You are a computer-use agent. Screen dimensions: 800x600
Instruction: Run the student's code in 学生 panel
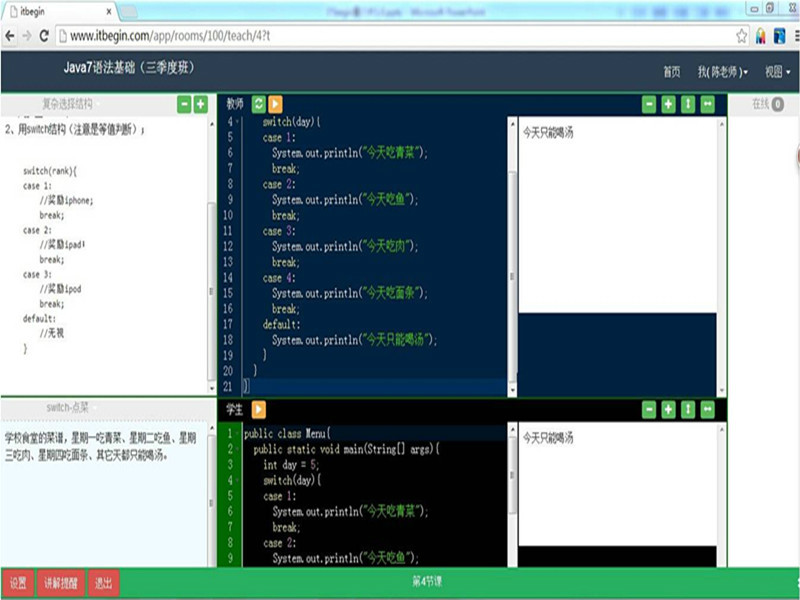259,409
